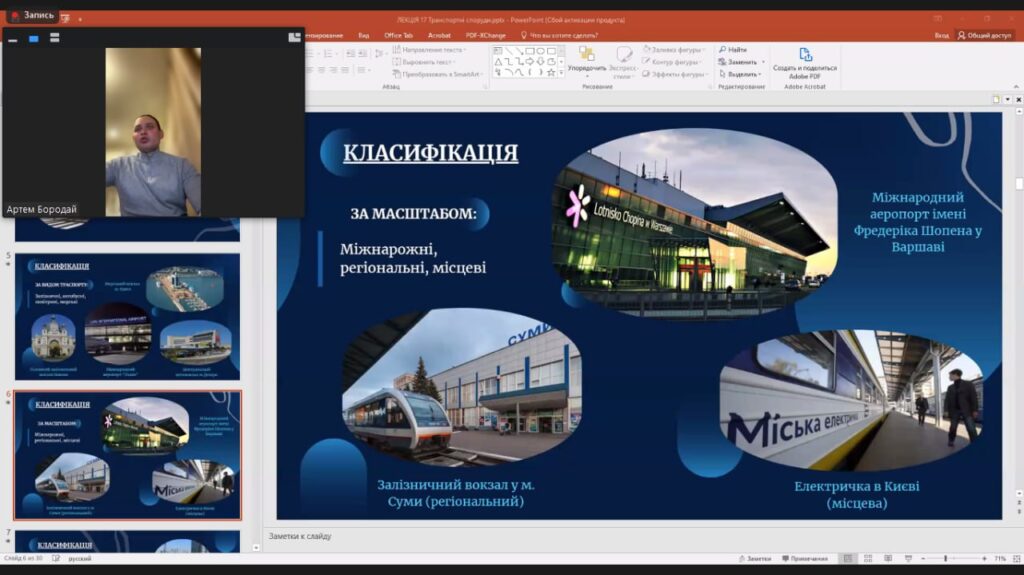Expand the Replace (Заменить) dropdown arrow
The height and width of the screenshot is (575, 1024).
click(761, 62)
